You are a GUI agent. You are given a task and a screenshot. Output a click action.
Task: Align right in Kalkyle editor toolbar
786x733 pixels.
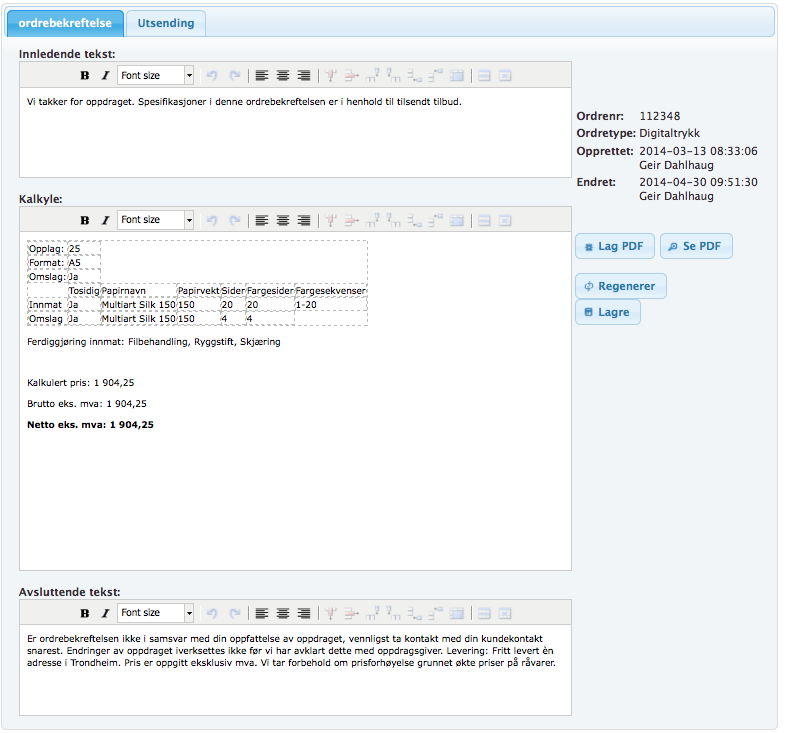pyautogui.click(x=304, y=220)
